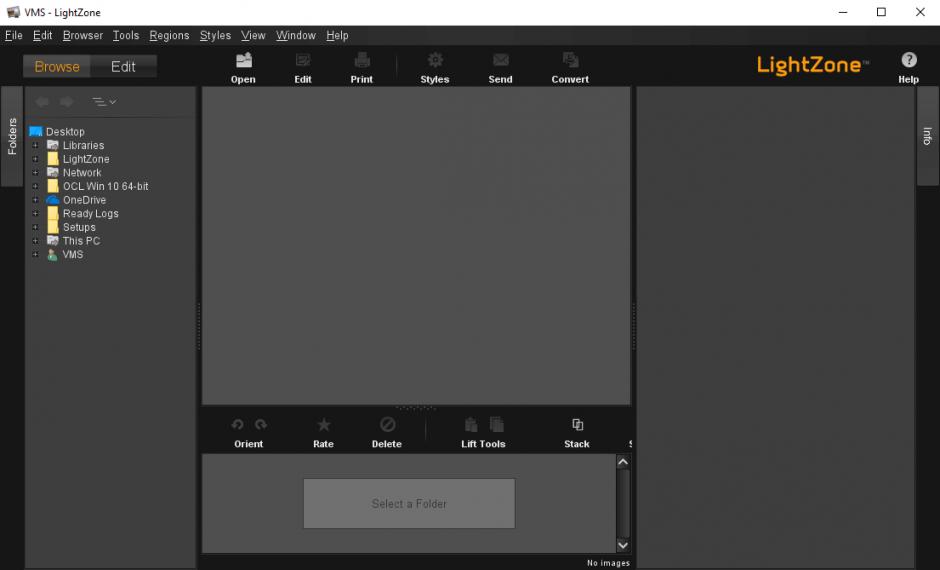Select the Libraries folder

(83, 146)
